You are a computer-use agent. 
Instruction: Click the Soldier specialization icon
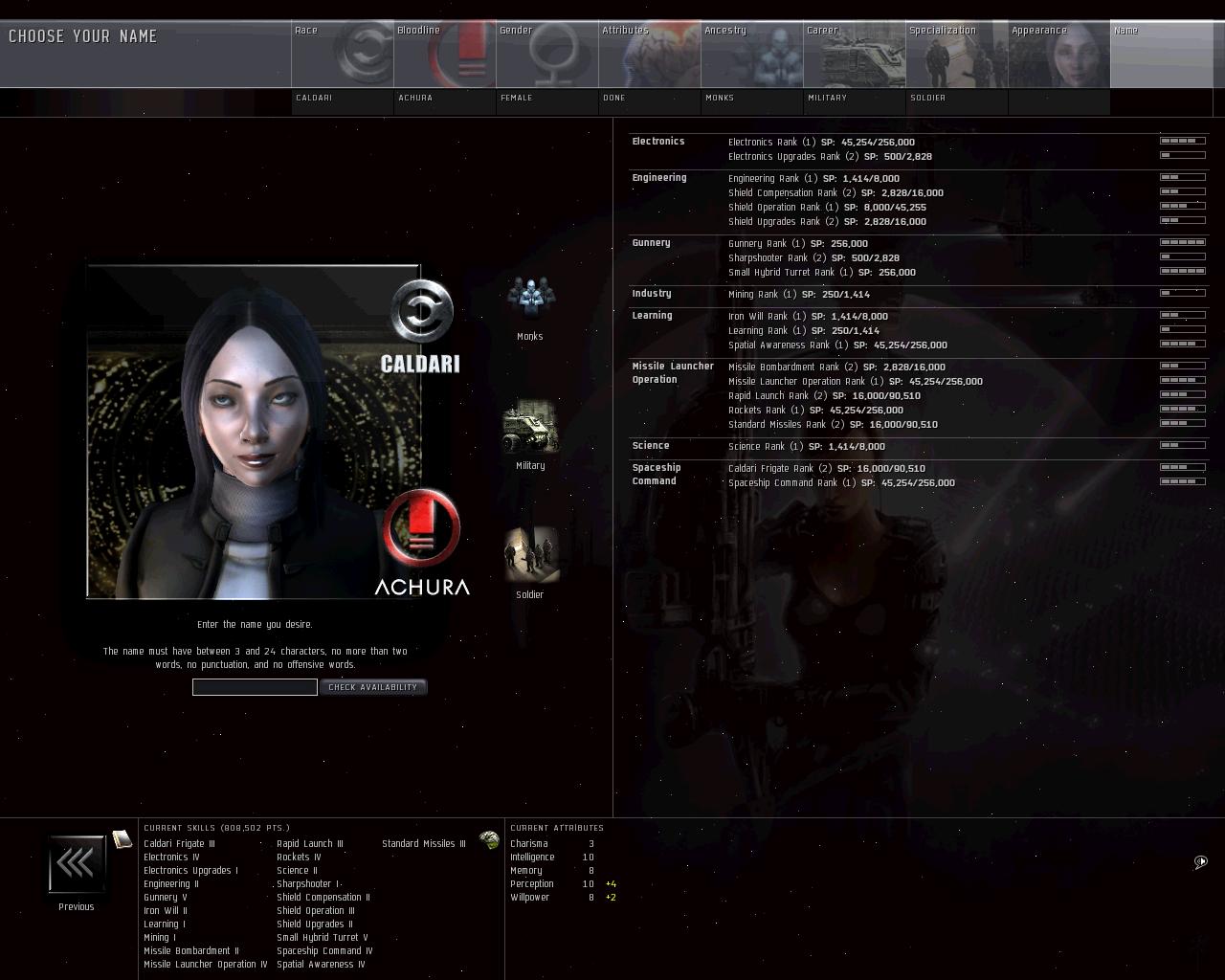[531, 554]
